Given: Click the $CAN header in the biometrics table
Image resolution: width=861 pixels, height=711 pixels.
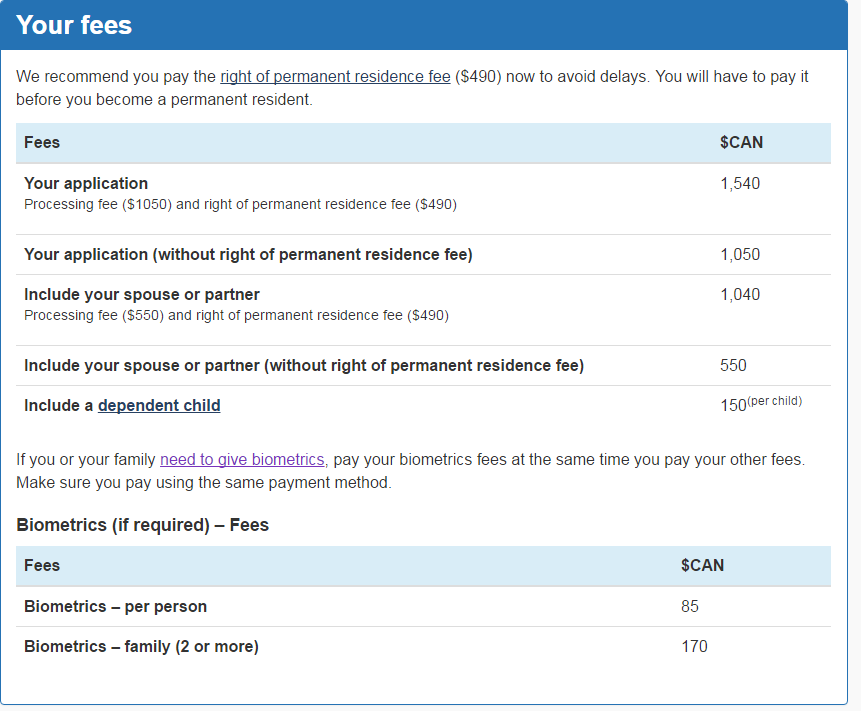Looking at the screenshot, I should click(702, 566).
